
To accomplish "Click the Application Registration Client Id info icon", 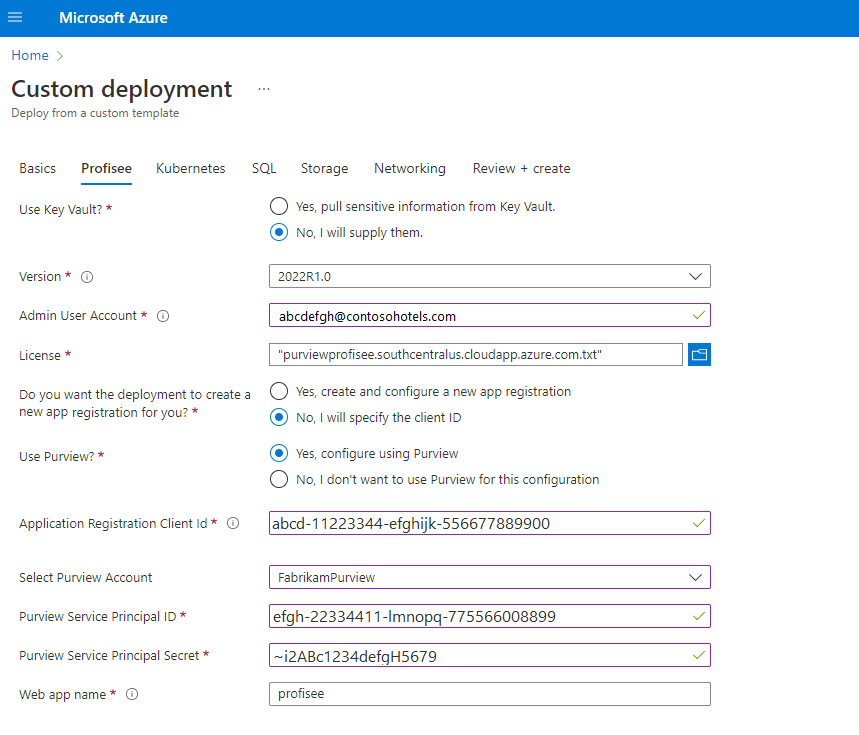I will click(x=233, y=524).
